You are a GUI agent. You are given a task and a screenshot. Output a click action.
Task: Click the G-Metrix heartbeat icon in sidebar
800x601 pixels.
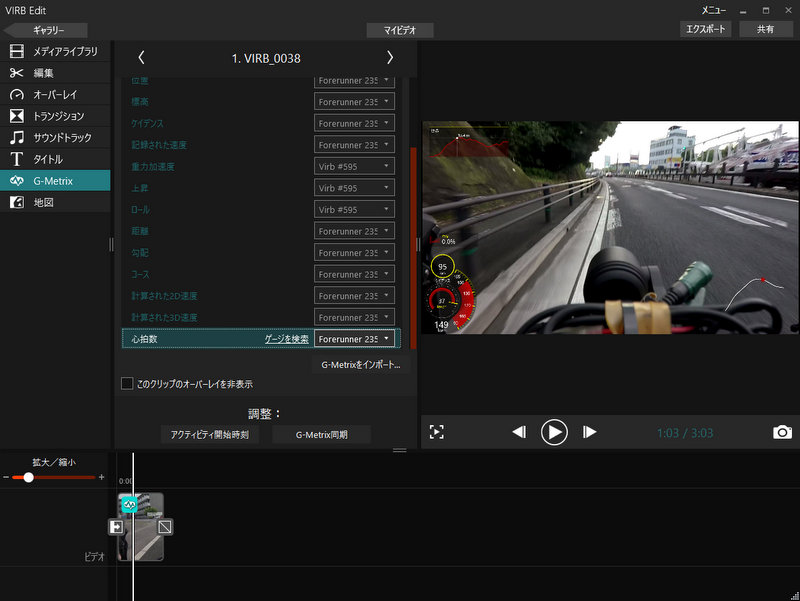(x=17, y=181)
